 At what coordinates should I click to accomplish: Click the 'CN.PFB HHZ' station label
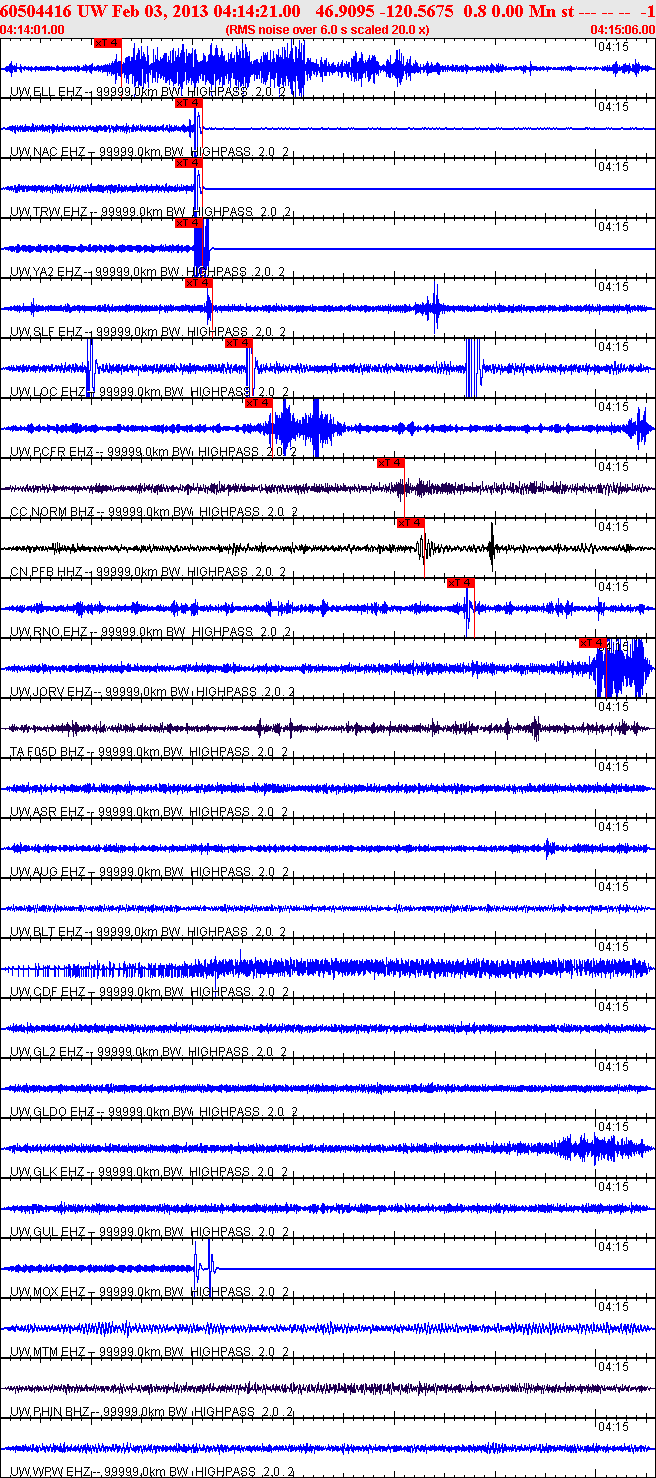point(48,571)
